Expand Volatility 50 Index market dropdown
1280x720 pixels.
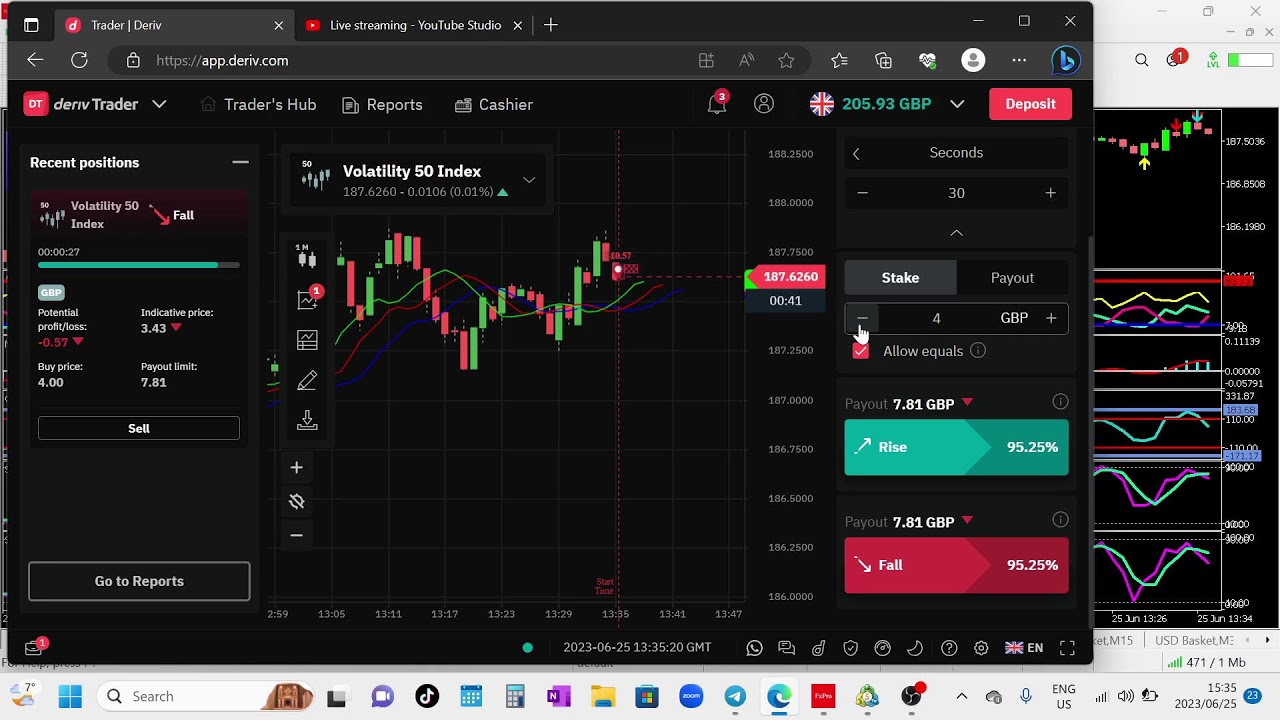[529, 180]
